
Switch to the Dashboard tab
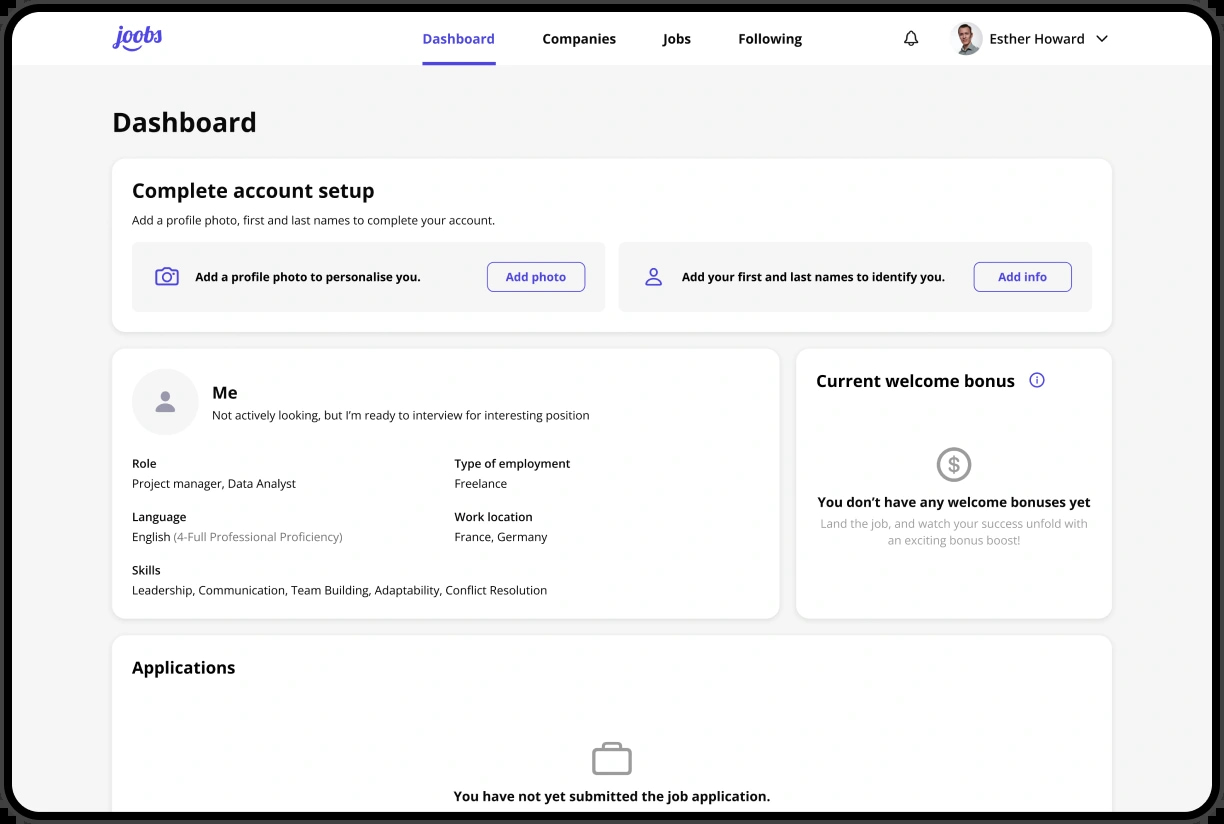tap(459, 39)
